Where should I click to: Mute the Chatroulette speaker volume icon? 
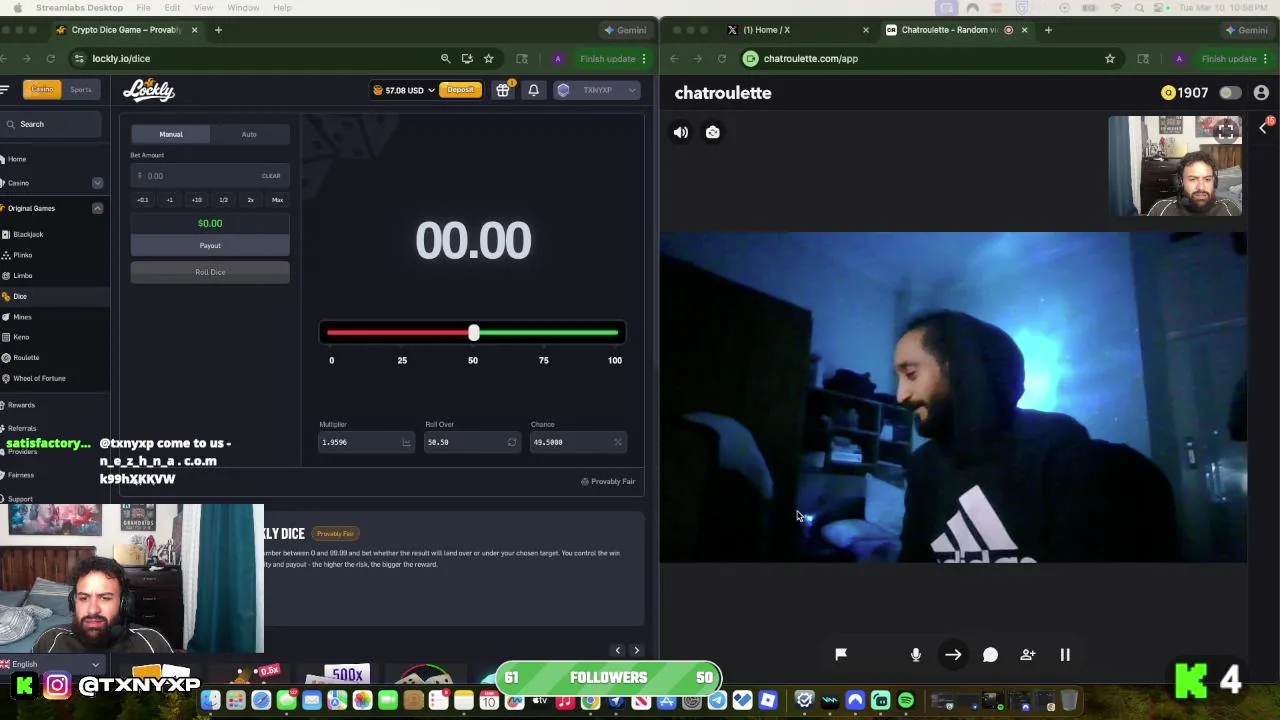click(681, 132)
